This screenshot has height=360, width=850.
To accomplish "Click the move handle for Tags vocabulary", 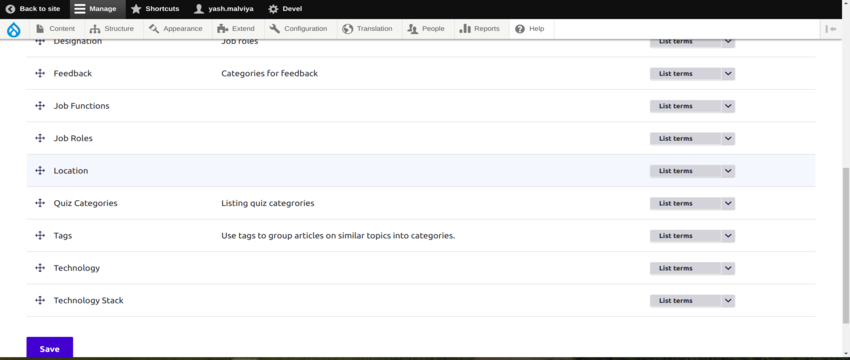I will coord(40,235).
